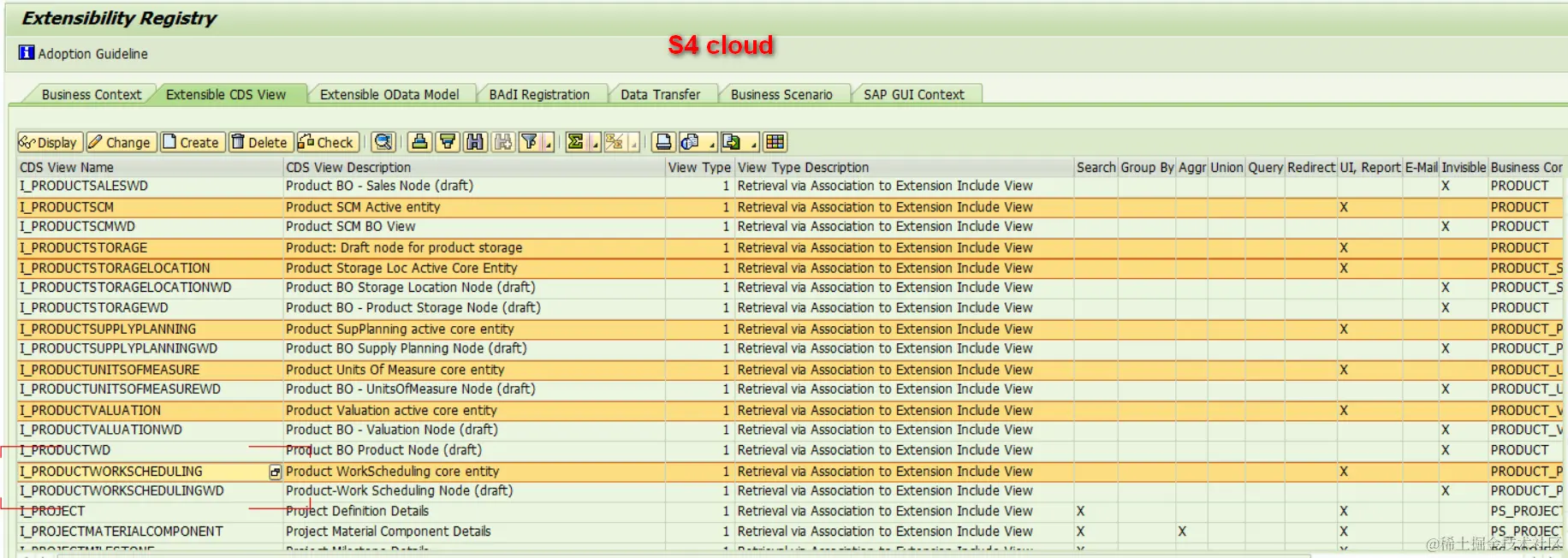Click the Sort Descending toolbar icon

tap(448, 142)
